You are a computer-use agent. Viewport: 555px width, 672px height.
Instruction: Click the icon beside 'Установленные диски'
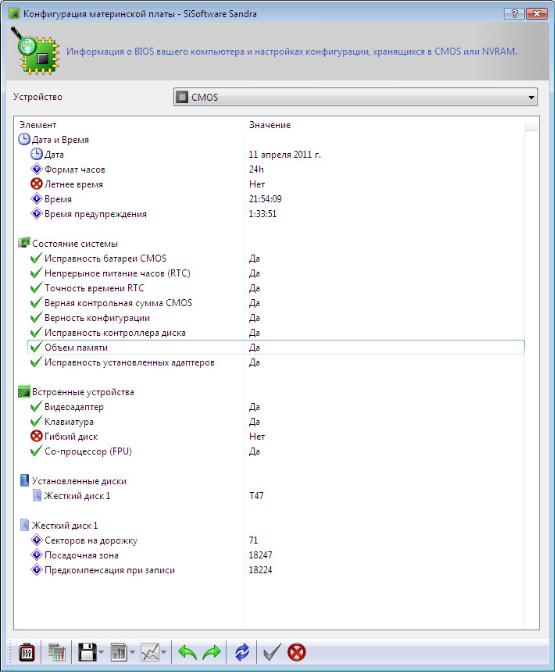click(24, 480)
